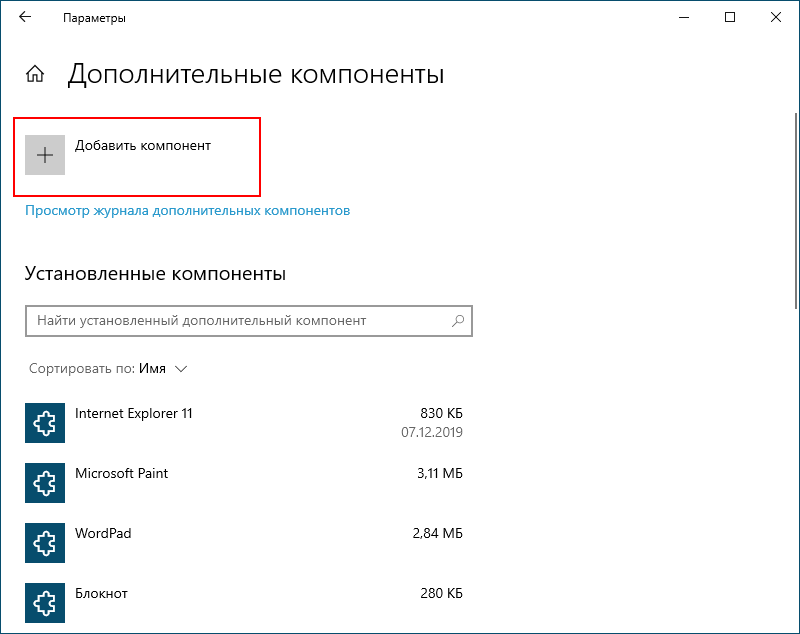800x634 pixels.
Task: Focus the Найти установленный дополнительный компонент field
Action: (x=249, y=321)
